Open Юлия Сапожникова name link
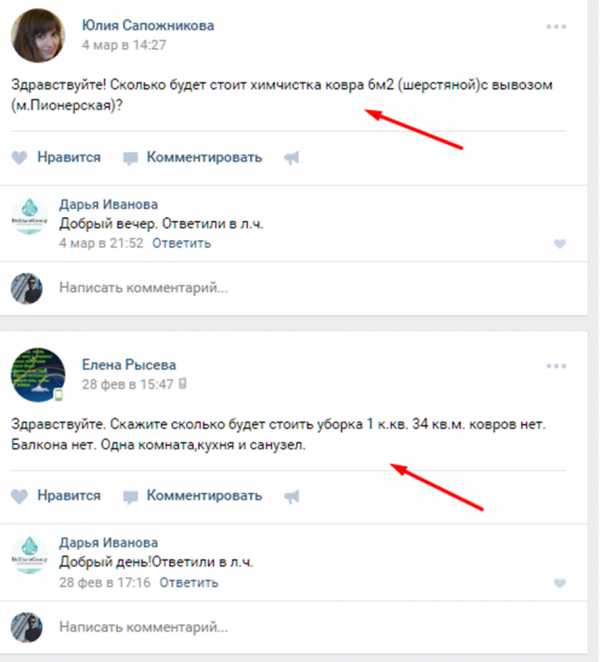Viewport: 600px width, 662px height. [x=148, y=25]
